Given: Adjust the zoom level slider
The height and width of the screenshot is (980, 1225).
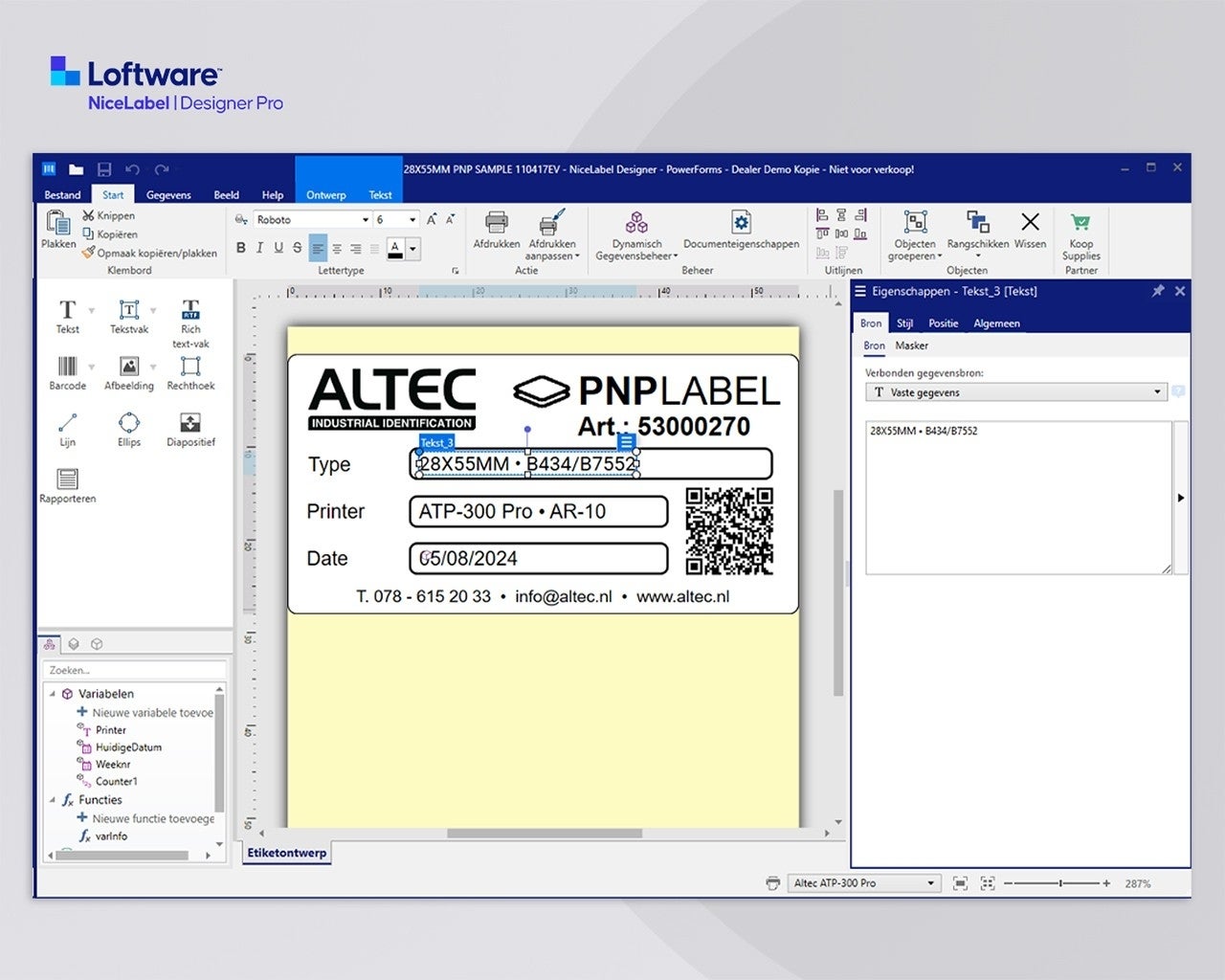Looking at the screenshot, I should [x=1060, y=883].
